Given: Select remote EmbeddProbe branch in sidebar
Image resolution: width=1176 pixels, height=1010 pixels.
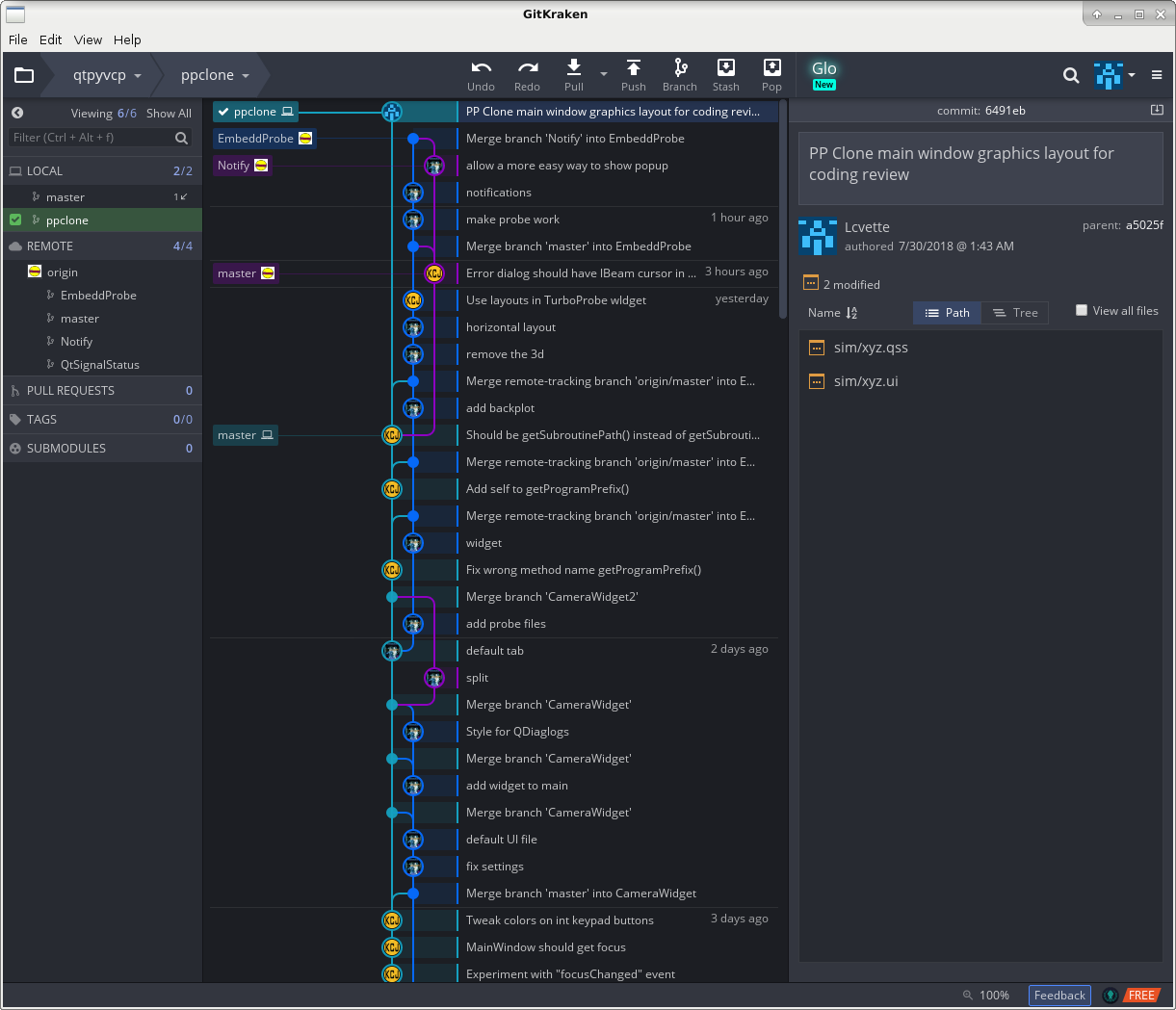Looking at the screenshot, I should (x=103, y=295).
